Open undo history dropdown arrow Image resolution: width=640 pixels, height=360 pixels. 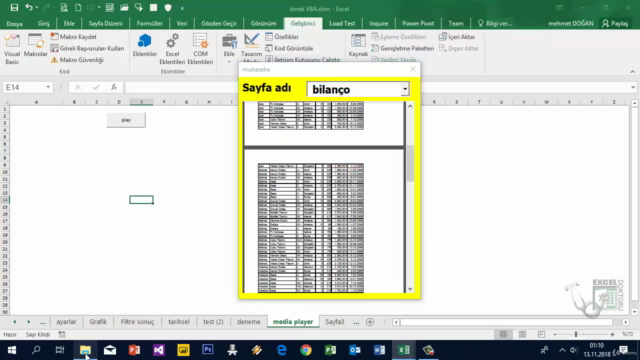coord(37,8)
